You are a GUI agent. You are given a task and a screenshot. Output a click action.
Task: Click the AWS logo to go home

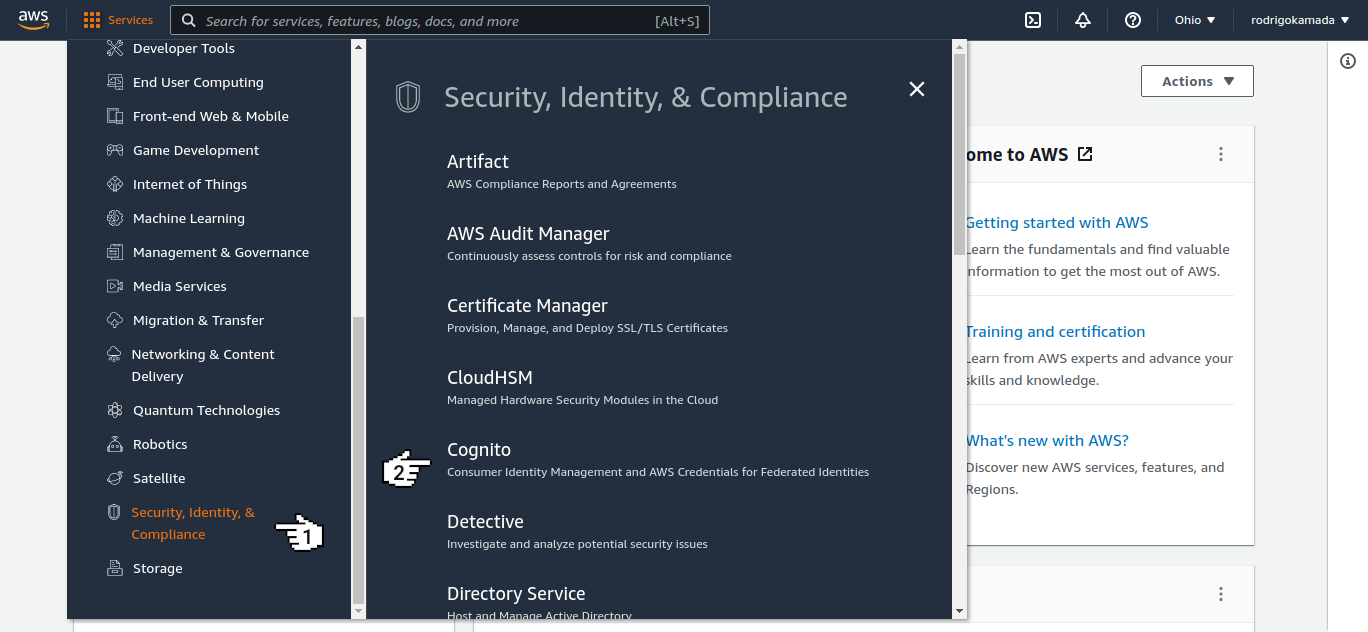[33, 19]
